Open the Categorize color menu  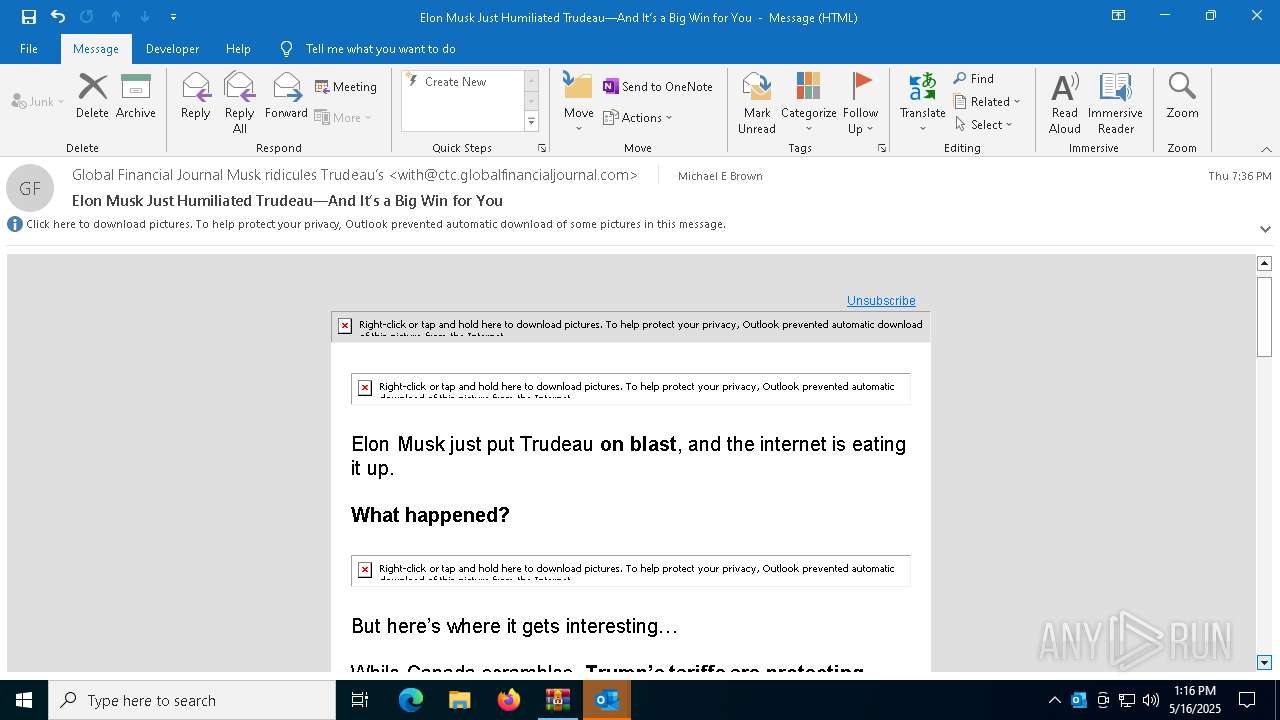(808, 102)
